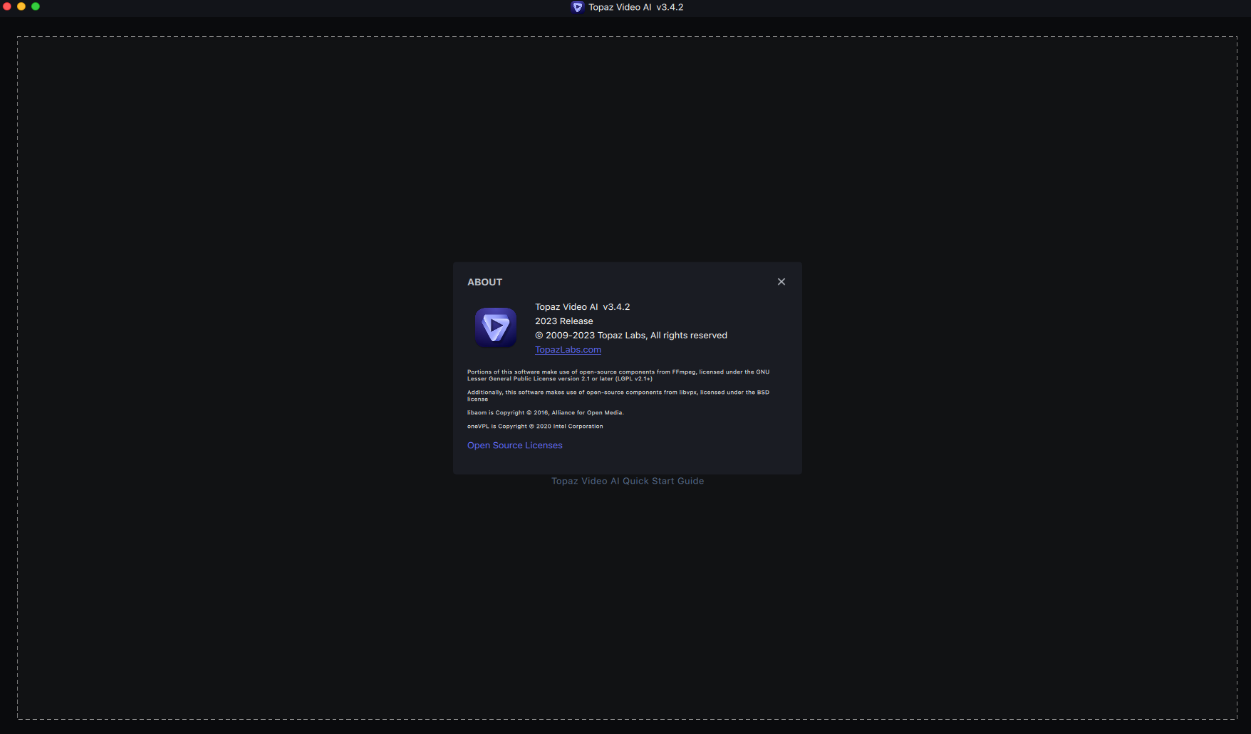The height and width of the screenshot is (734, 1251).
Task: Open Topaz Video AI Quick Start Guide
Action: (627, 481)
